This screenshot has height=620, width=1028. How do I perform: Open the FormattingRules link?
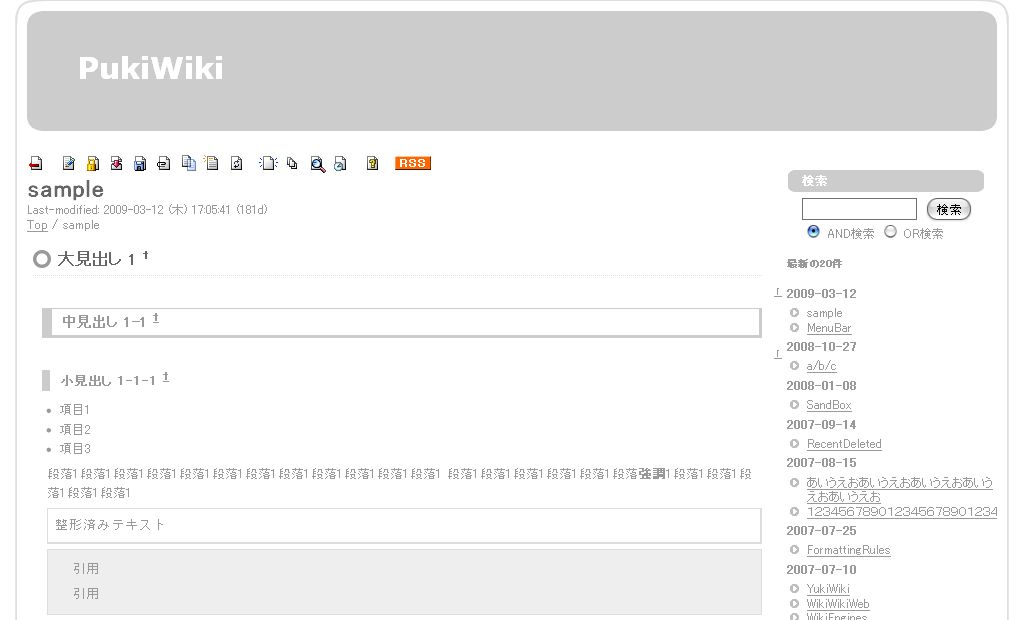[848, 550]
